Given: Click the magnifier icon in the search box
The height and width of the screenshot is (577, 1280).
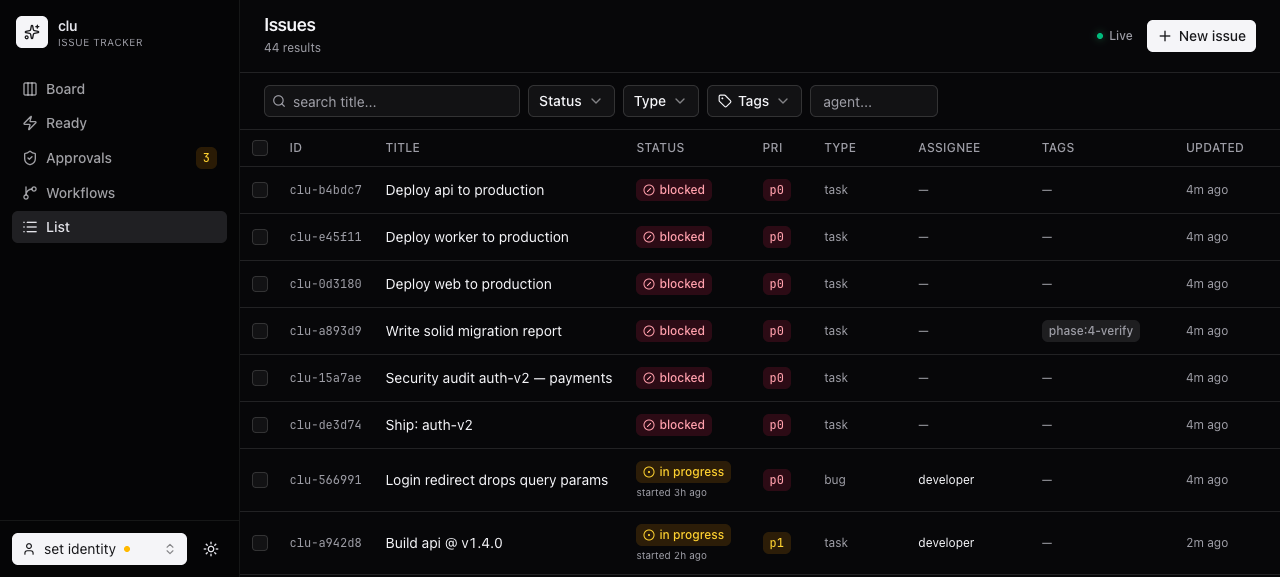Looking at the screenshot, I should (279, 101).
